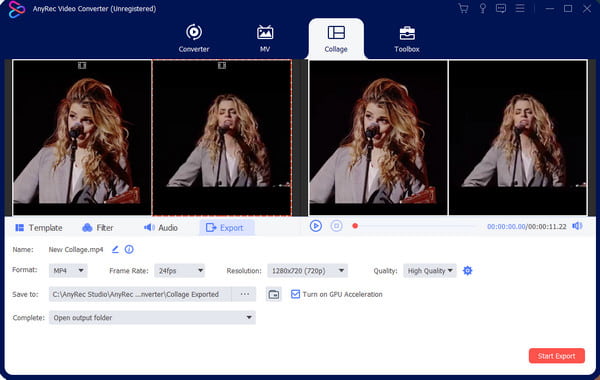Image resolution: width=600 pixels, height=380 pixels.
Task: Switch to the Filter tab
Action: click(98, 228)
